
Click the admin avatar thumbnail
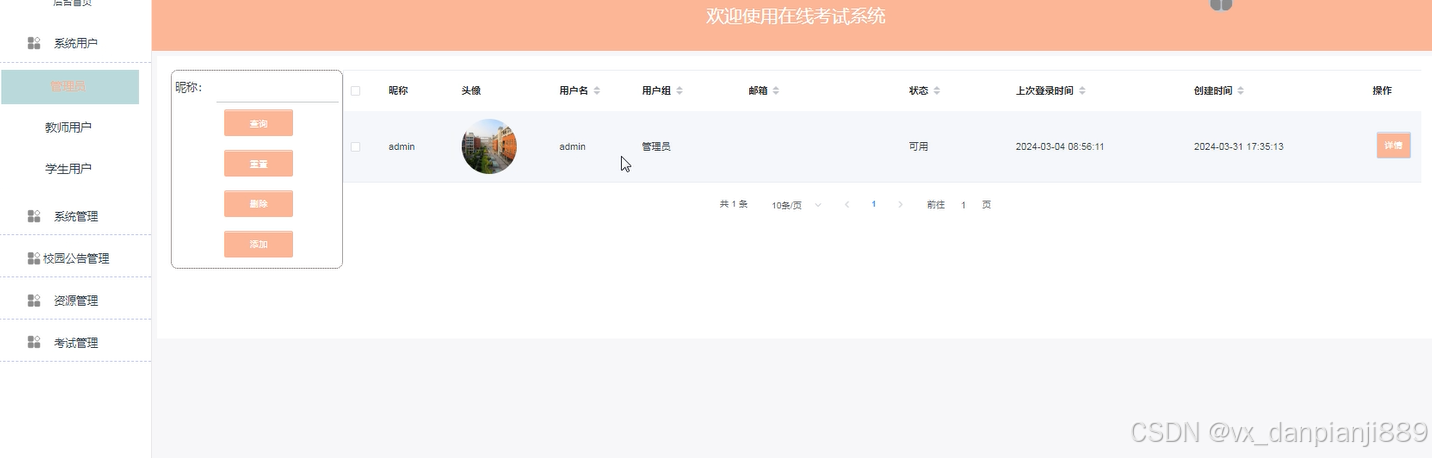click(x=489, y=147)
